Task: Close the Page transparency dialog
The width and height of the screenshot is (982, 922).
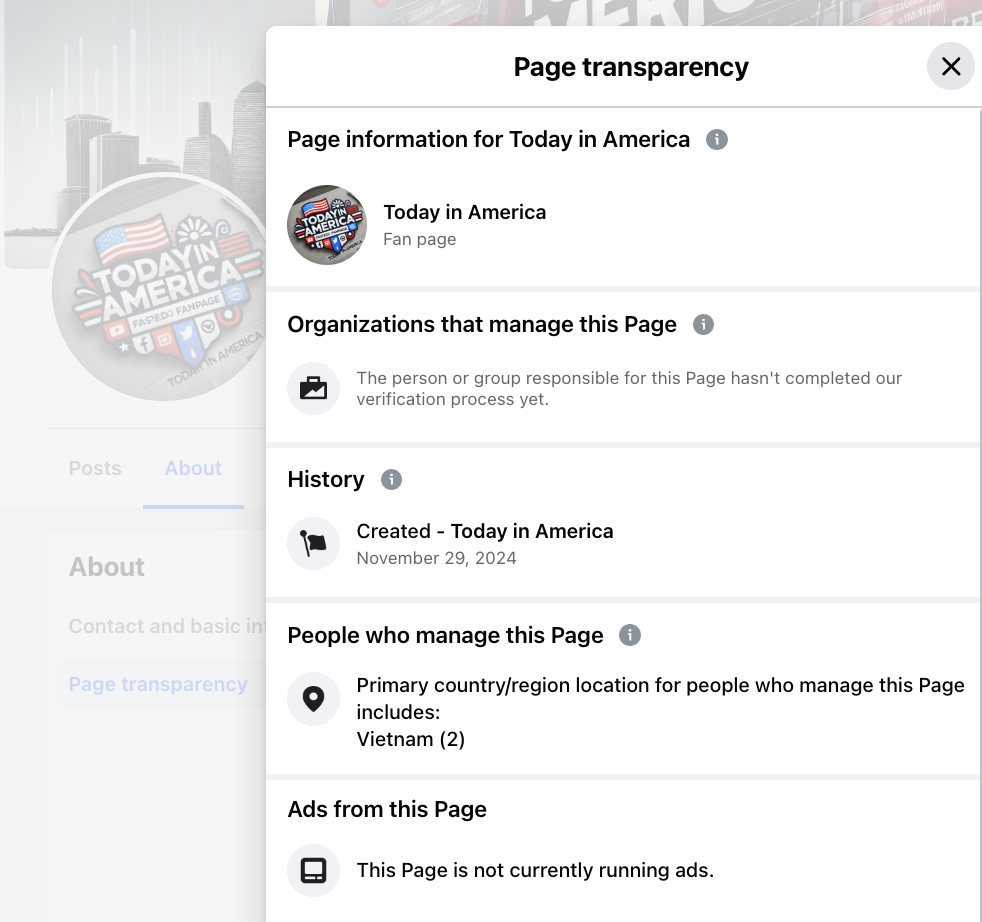Action: [x=951, y=66]
